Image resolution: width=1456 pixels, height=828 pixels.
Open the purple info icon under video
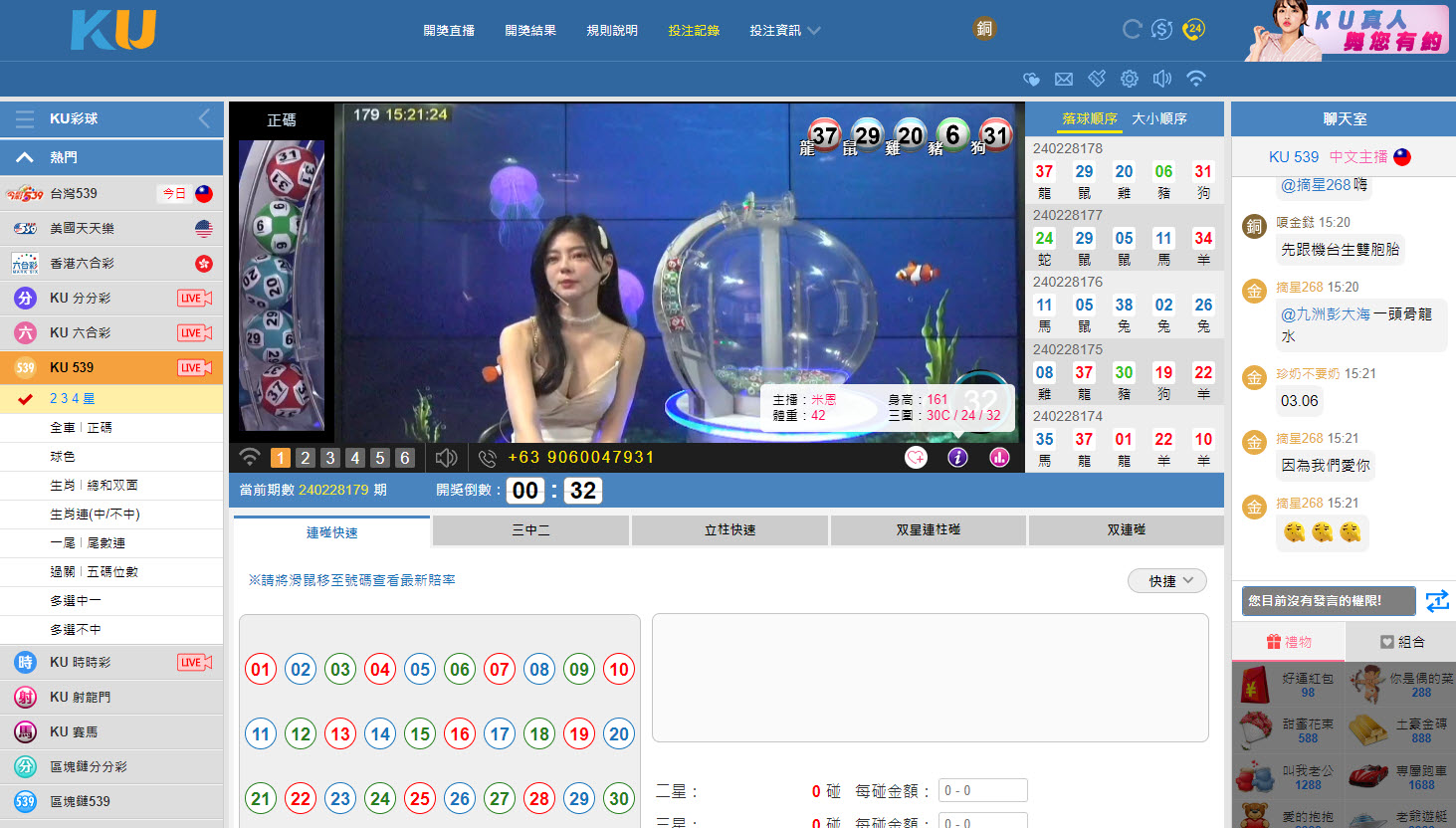click(x=957, y=457)
